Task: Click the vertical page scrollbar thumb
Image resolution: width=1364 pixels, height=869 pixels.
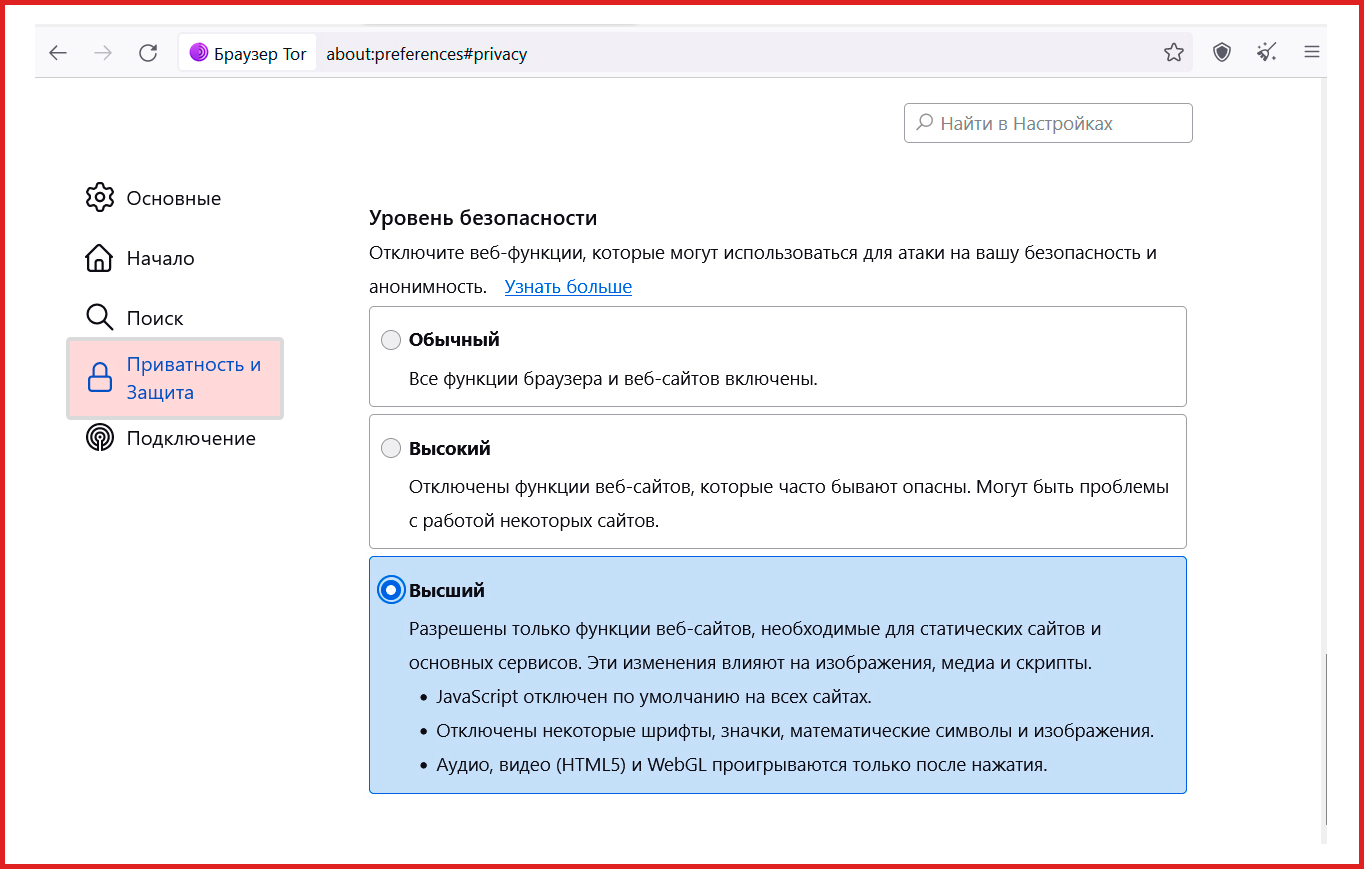Action: [x=1326, y=740]
